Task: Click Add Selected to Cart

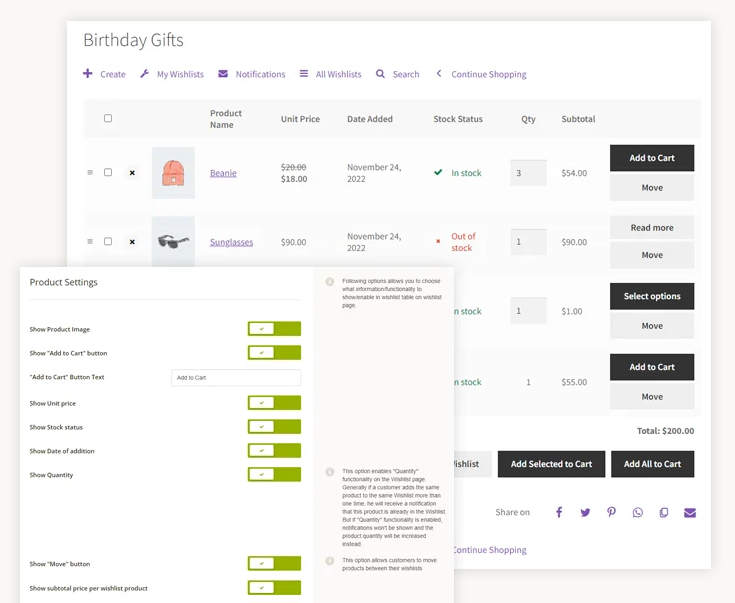Action: click(x=551, y=464)
